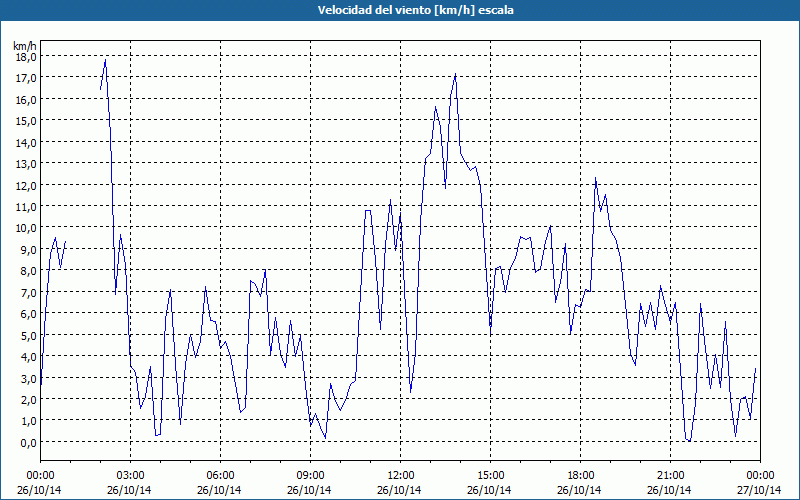Pick the "2,0" y-axis label
The width and height of the screenshot is (800, 500).
pos(29,400)
